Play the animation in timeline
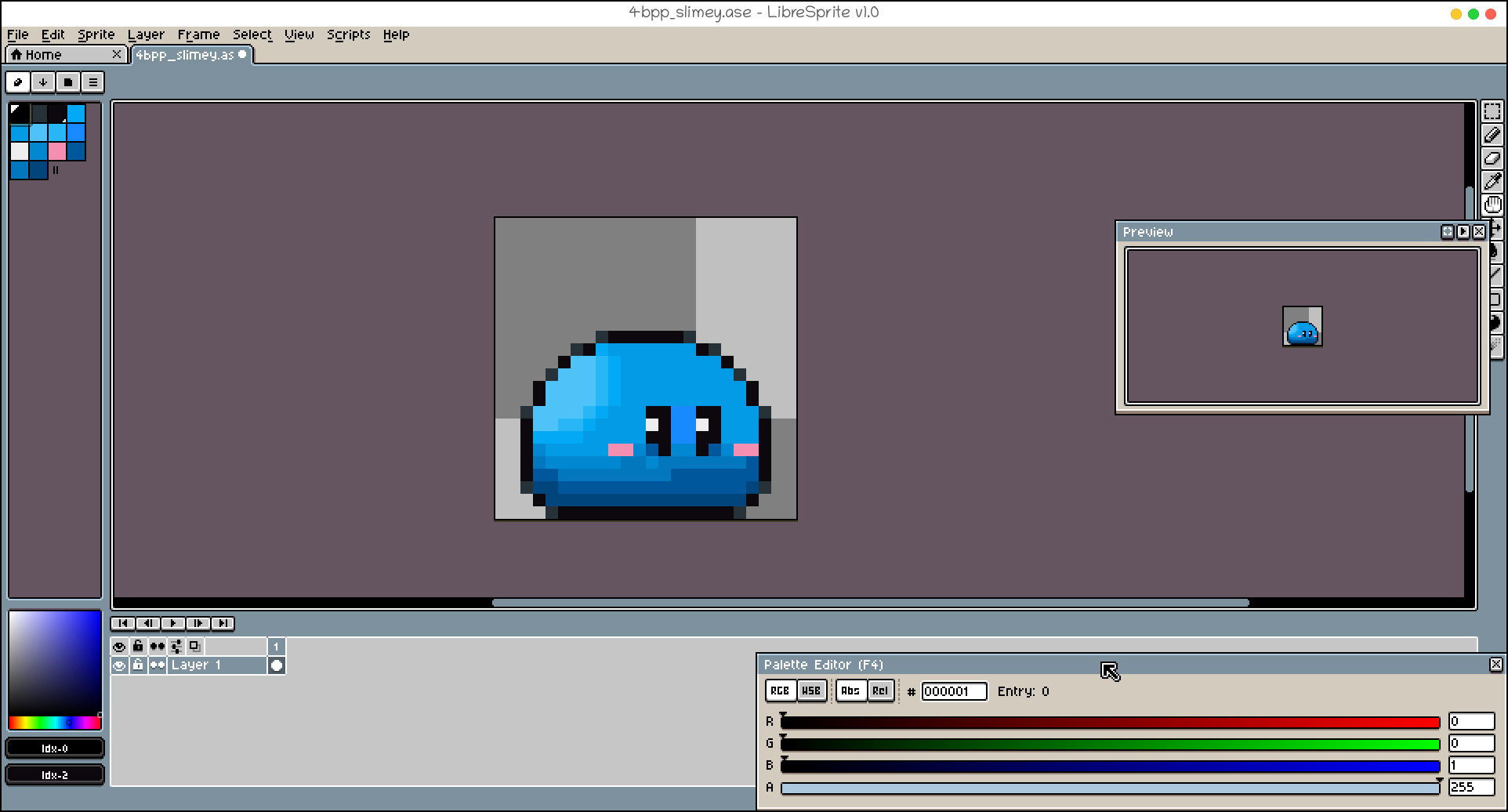This screenshot has height=812, width=1508. 173,623
